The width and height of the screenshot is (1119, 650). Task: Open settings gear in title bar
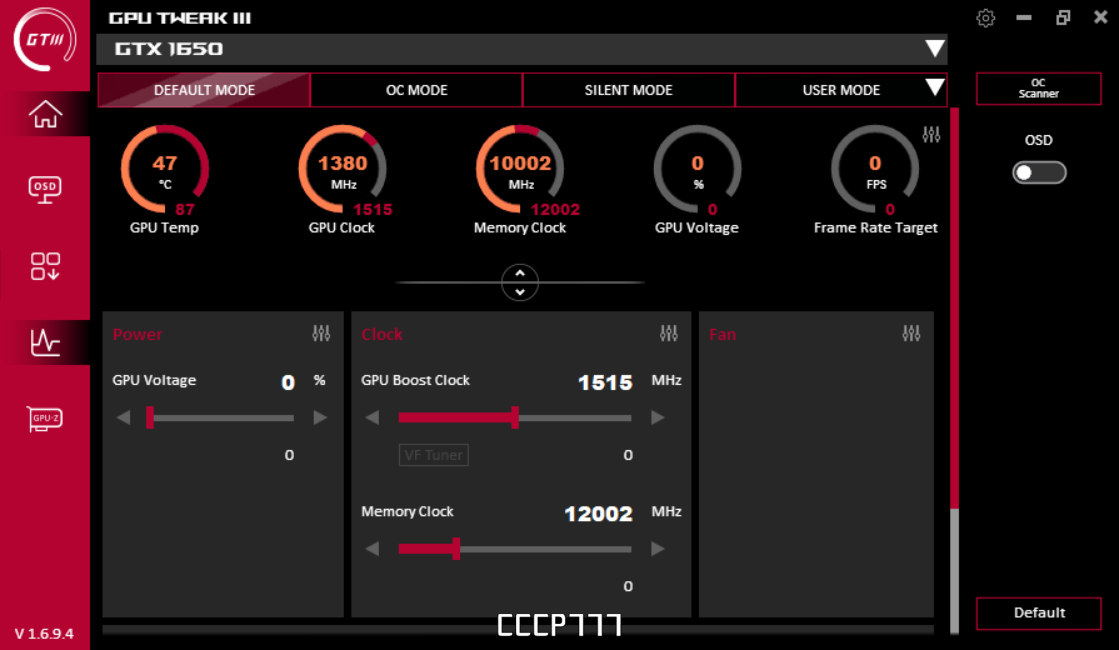coord(986,18)
